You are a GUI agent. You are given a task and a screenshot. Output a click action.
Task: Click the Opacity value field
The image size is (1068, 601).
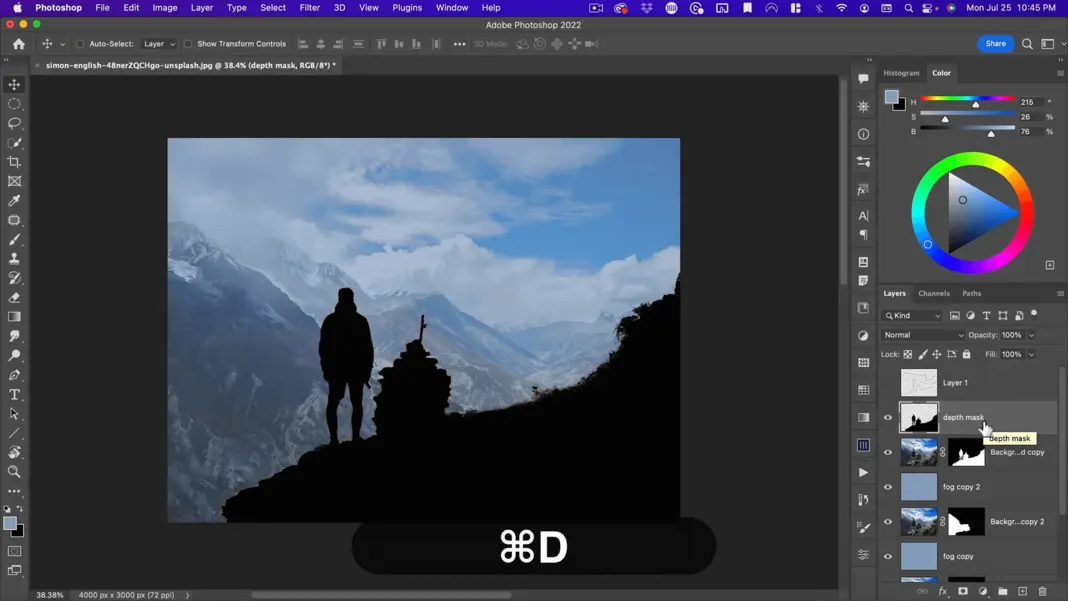[1012, 335]
